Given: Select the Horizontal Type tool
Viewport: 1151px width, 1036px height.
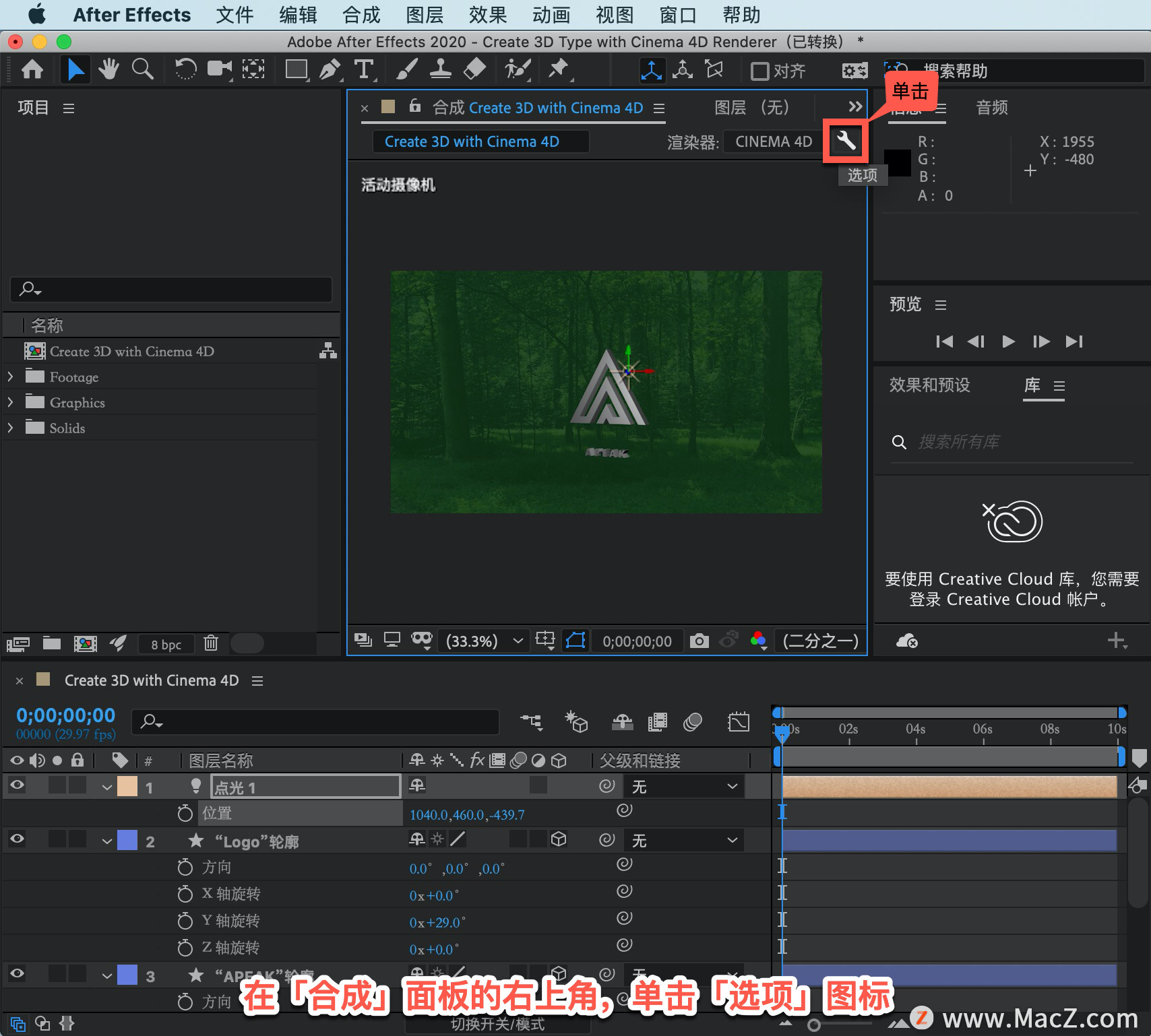Looking at the screenshot, I should coord(364,69).
